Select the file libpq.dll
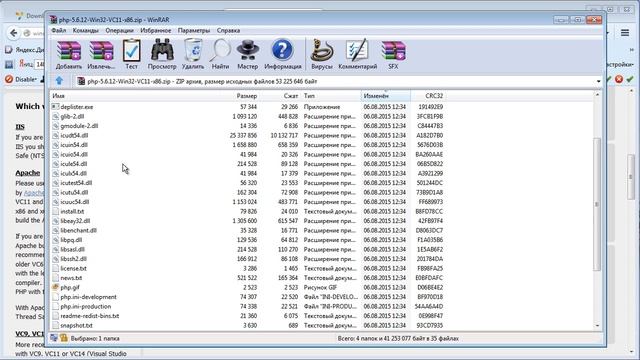Image resolution: width=640 pixels, height=360 pixels. [x=71, y=240]
